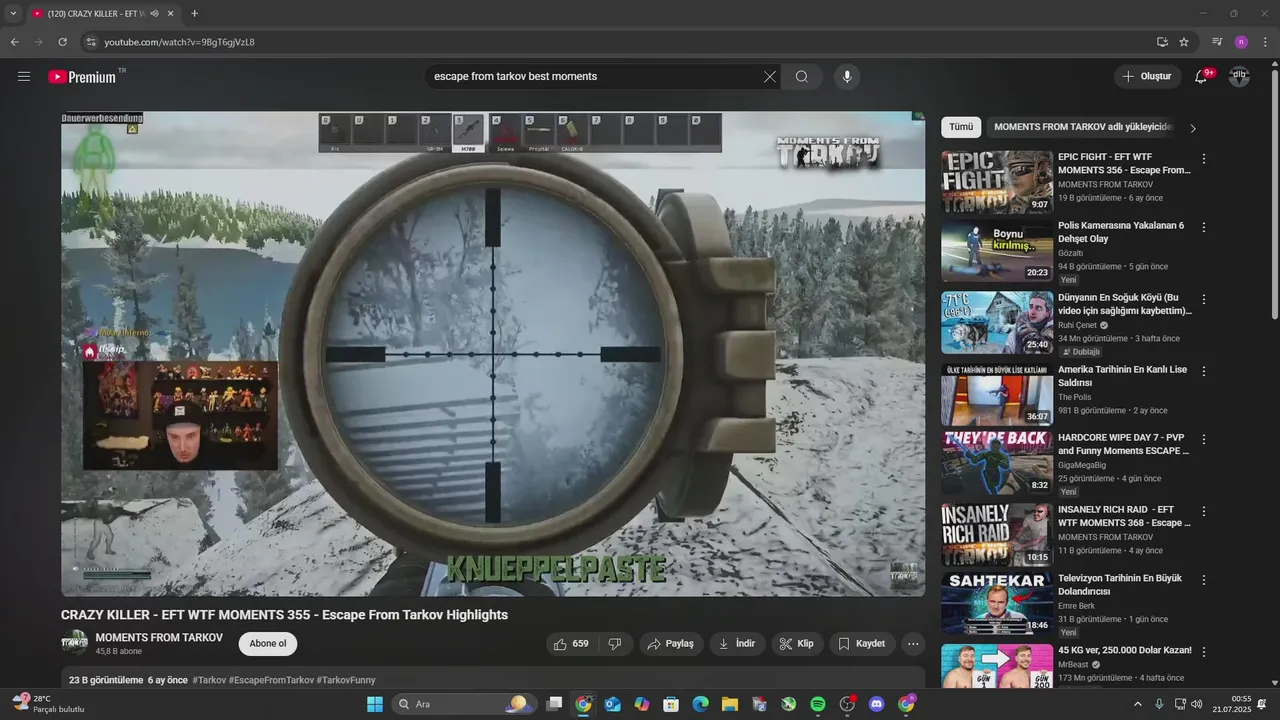This screenshot has width=1280, height=720.
Task: Go back in browser history
Action: point(14,42)
